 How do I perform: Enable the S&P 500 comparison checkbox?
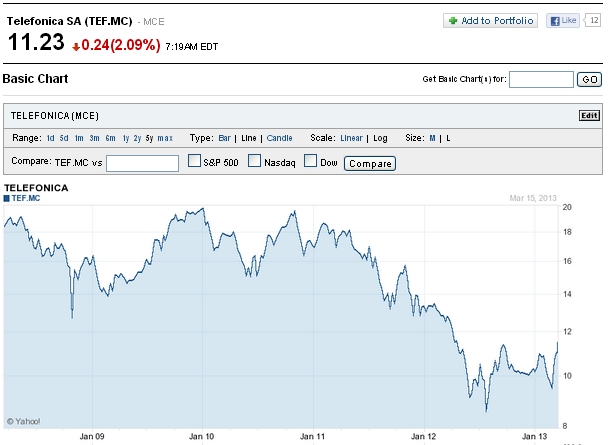point(194,161)
